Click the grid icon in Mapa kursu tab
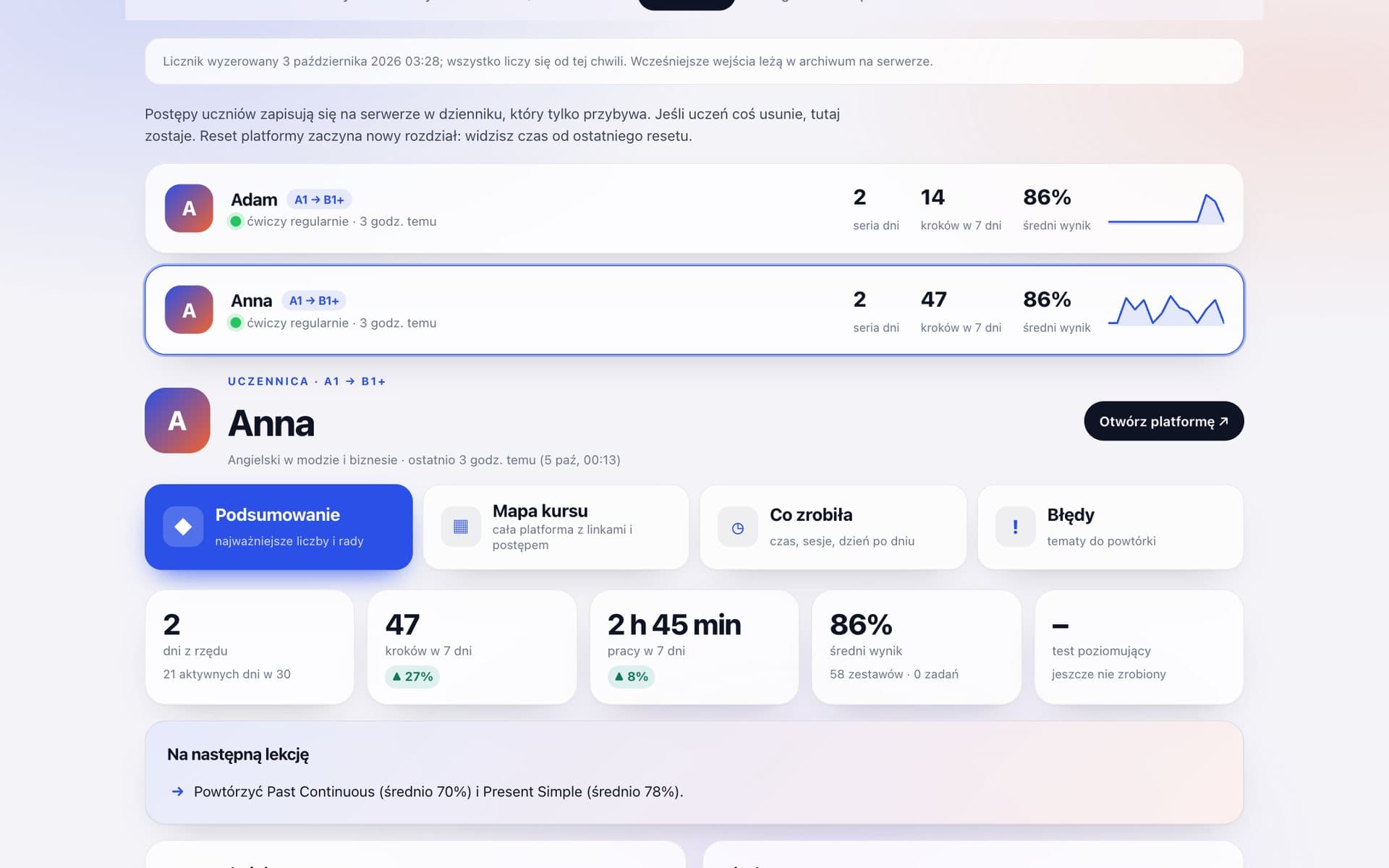 point(461,527)
